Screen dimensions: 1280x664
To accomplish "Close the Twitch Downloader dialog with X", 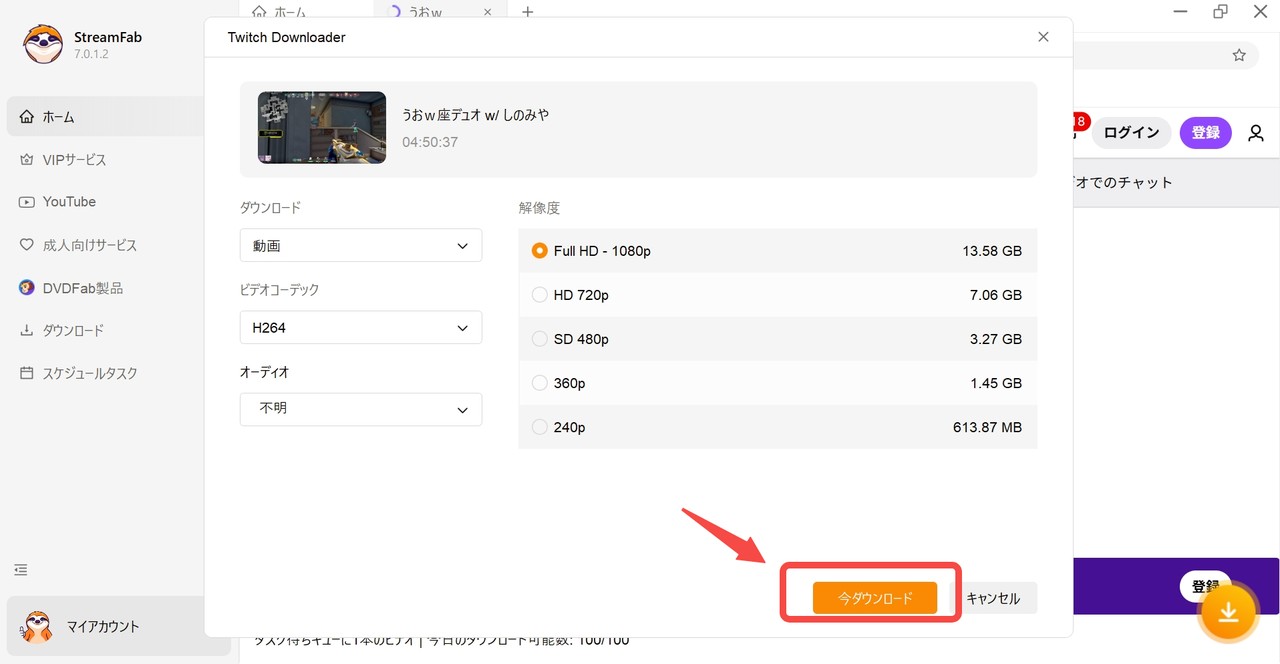I will click(x=1043, y=37).
